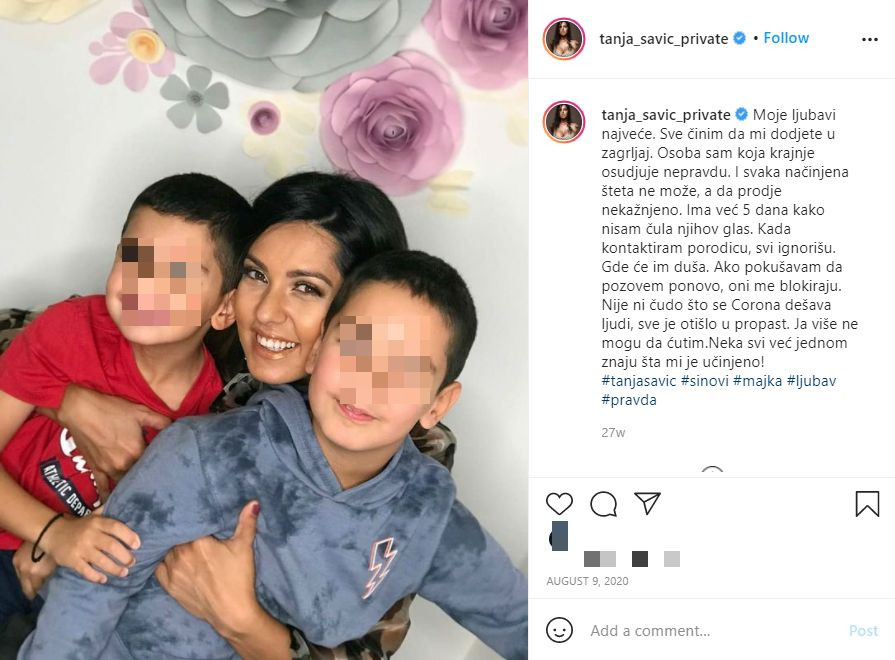Save the post with the bookmark icon
This screenshot has width=895, height=660.
pos(867,504)
